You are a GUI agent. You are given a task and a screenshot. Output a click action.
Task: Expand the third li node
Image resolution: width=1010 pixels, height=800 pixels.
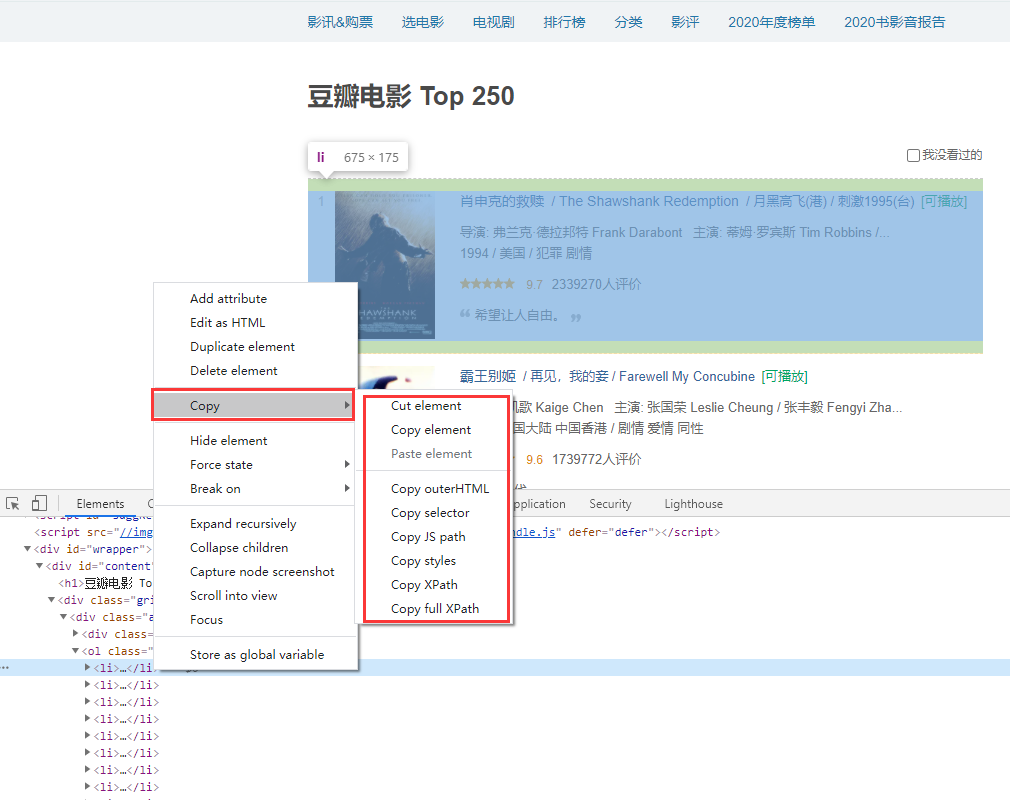pyautogui.click(x=88, y=701)
